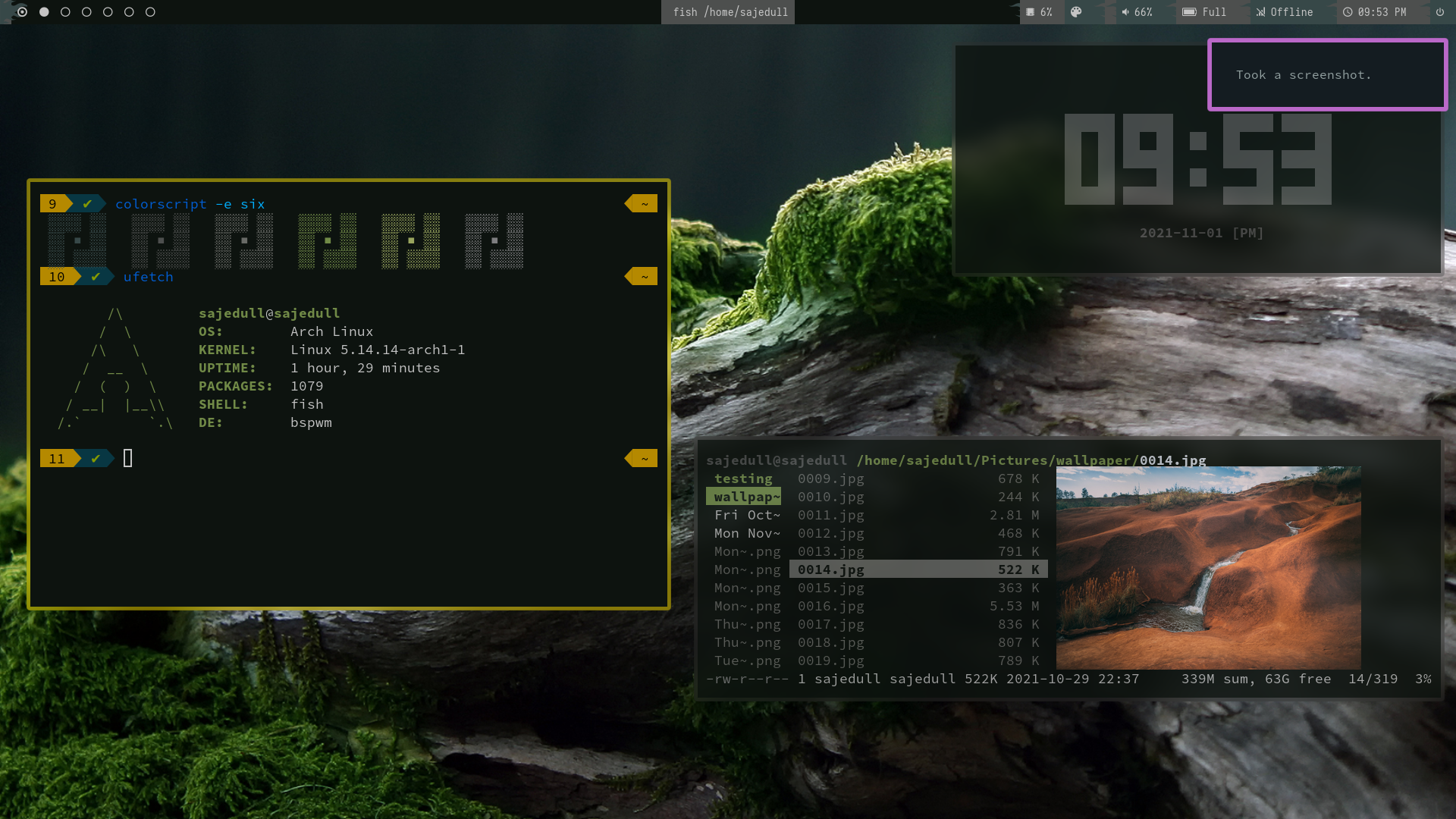
Task: Click the 09:53 PM clock in the bar
Action: 1374,12
